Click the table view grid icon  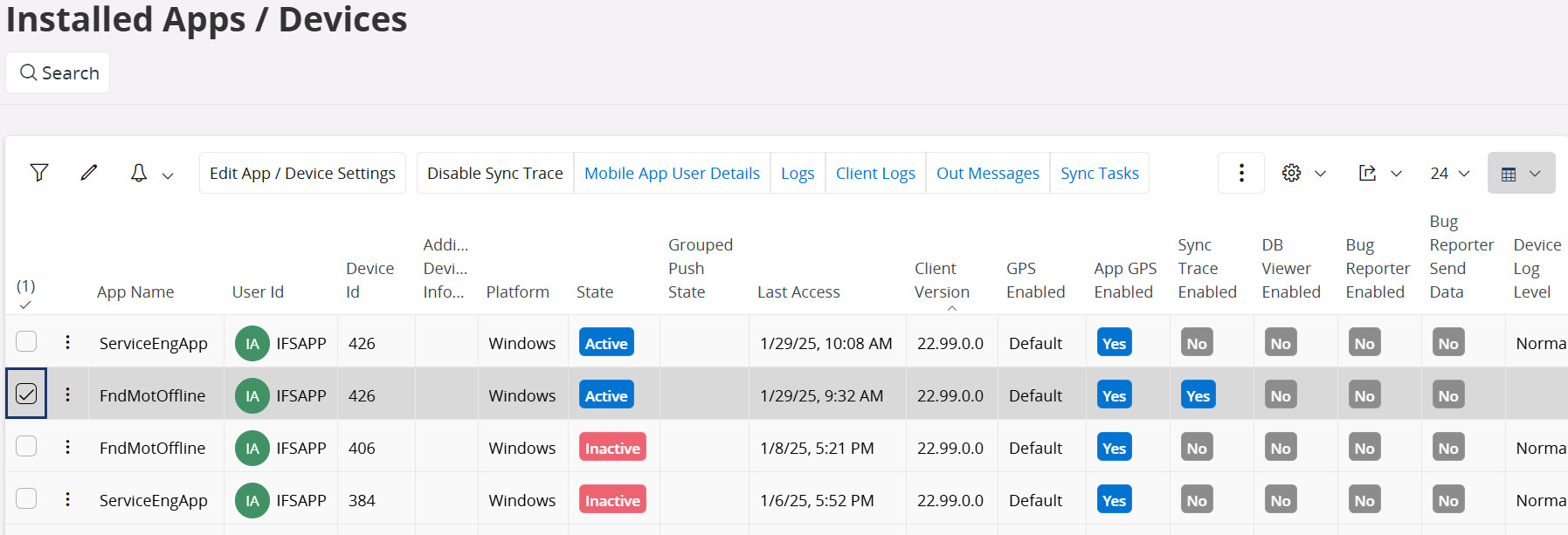pyautogui.click(x=1509, y=174)
